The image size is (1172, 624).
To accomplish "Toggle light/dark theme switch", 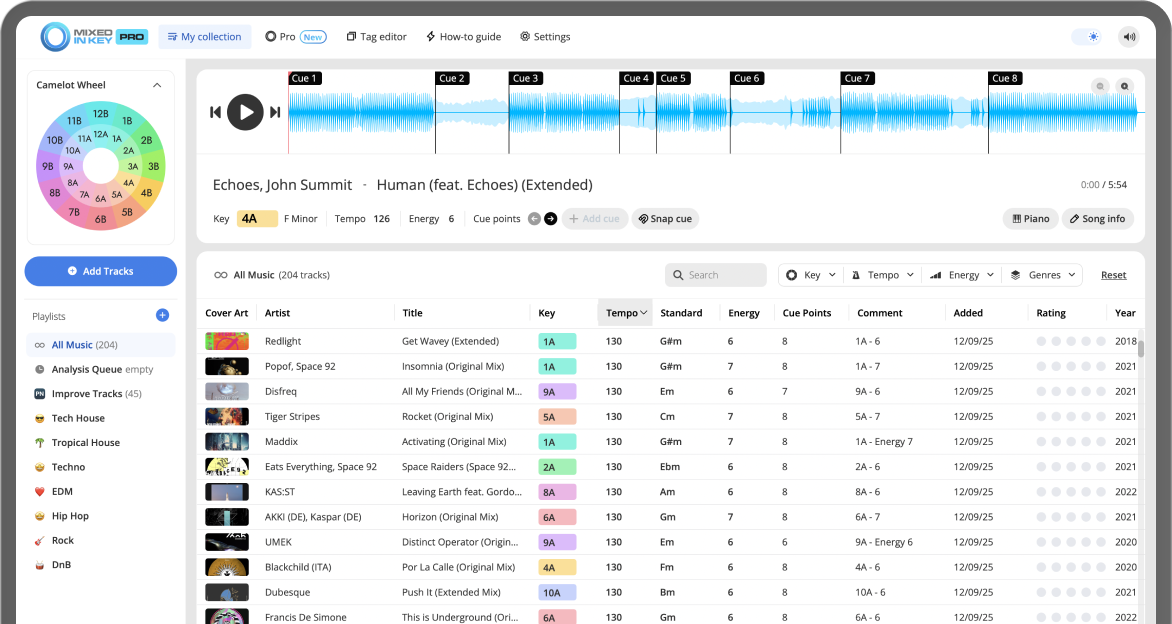I will tap(1087, 37).
